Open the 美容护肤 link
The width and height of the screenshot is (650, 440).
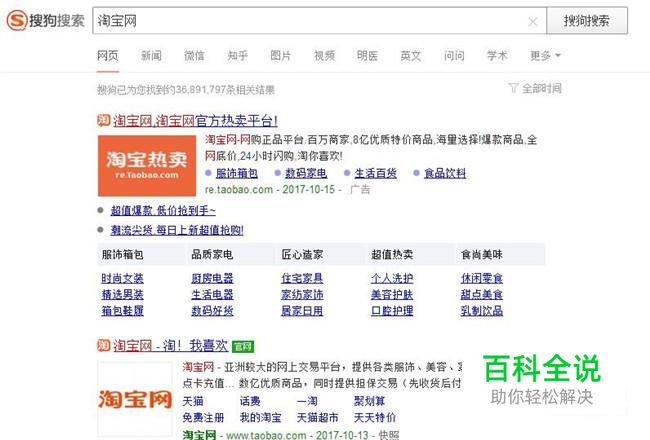point(392,294)
